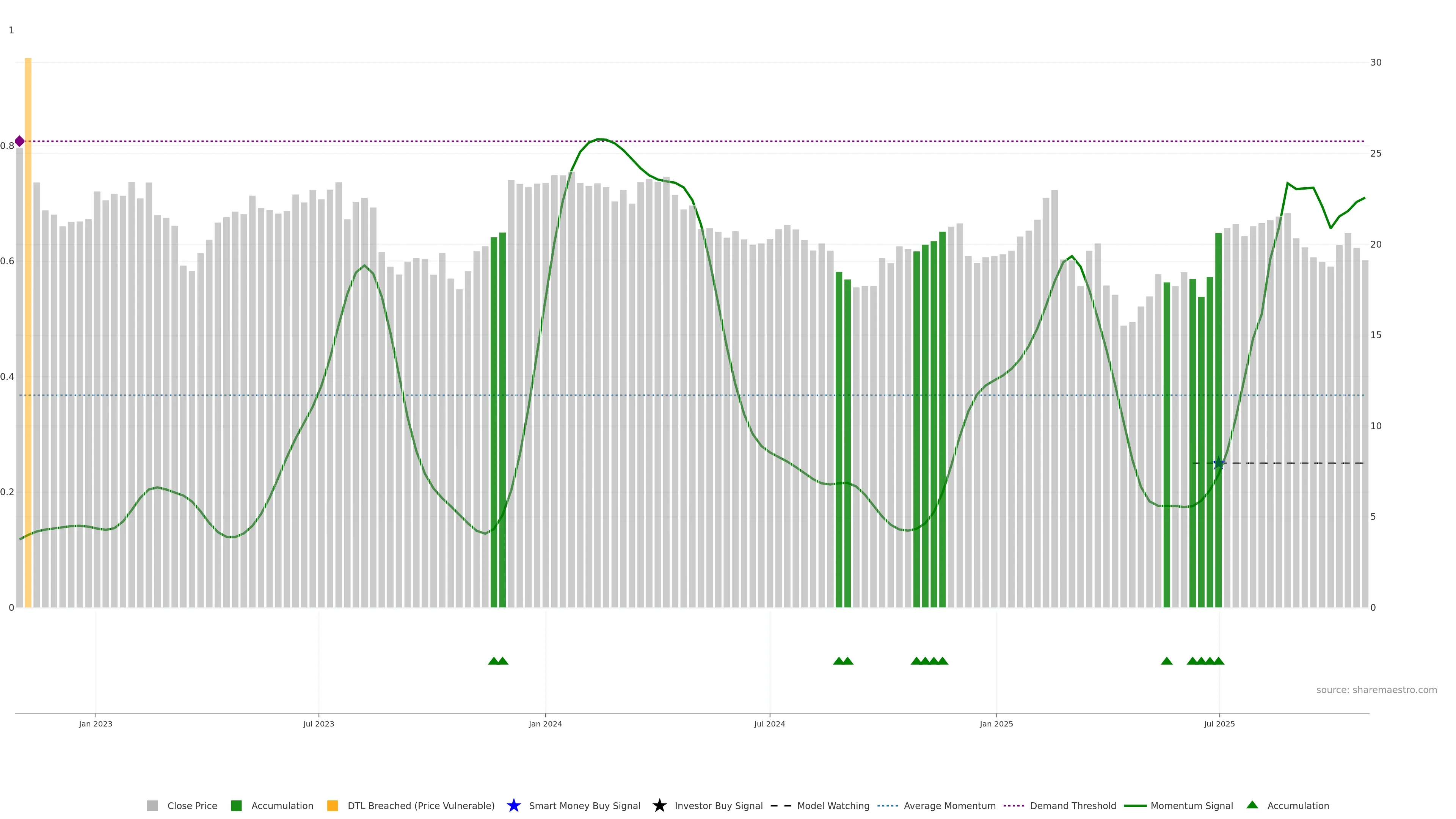The height and width of the screenshot is (819, 1456).
Task: Click the black Investor Buy Signal star icon
Action: click(x=659, y=805)
